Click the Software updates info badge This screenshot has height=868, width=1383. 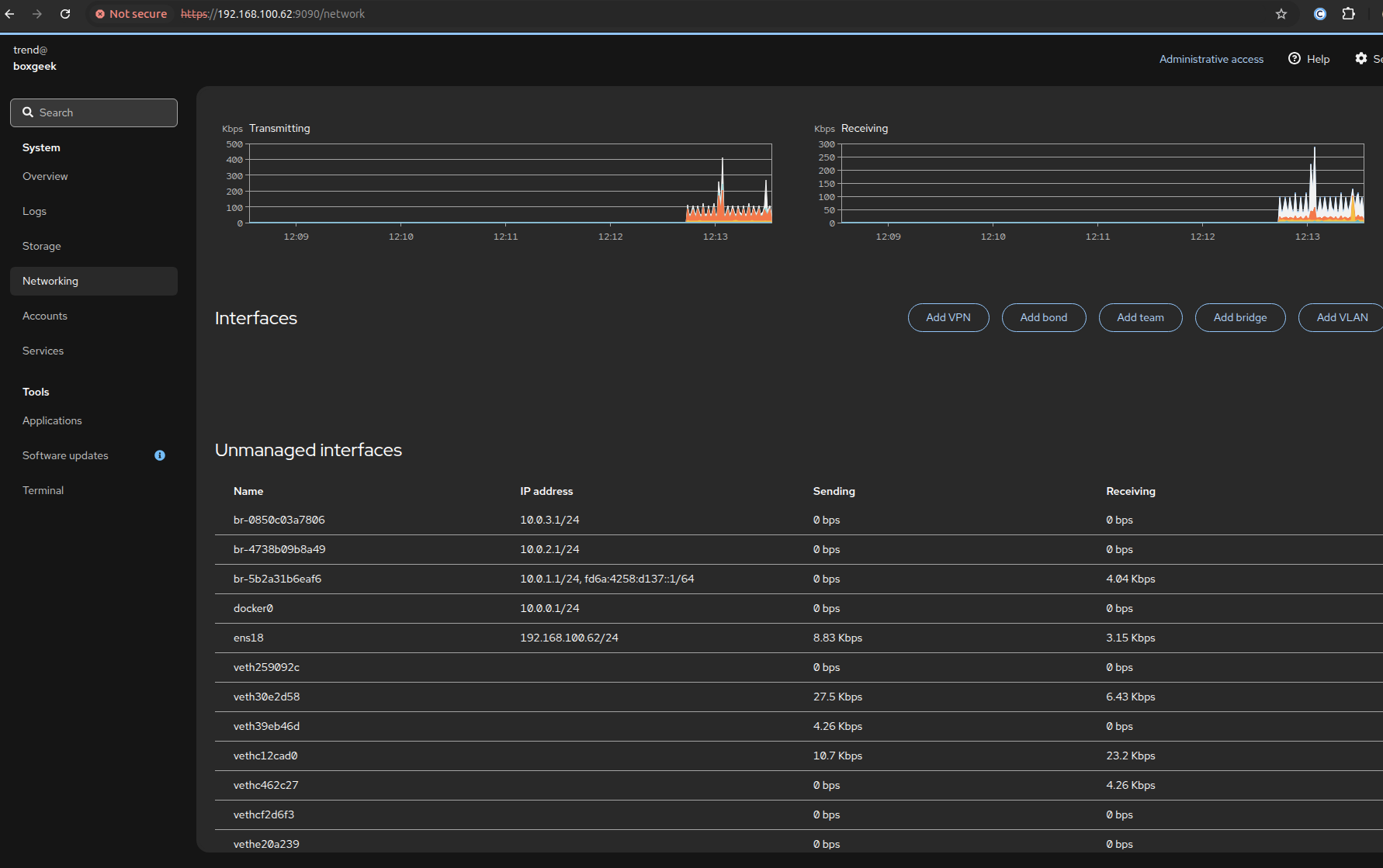tap(160, 455)
